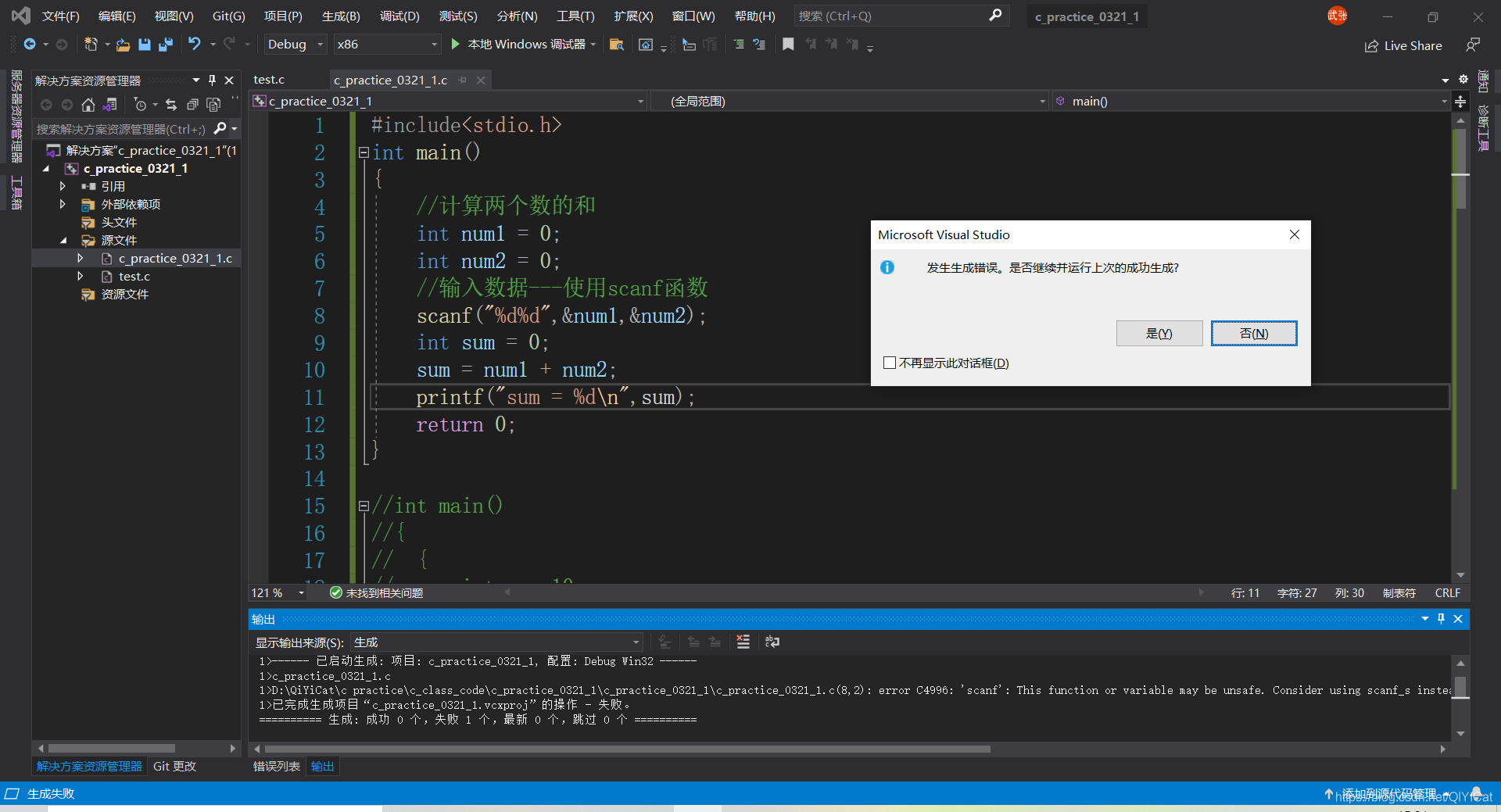
Task: Click the green start debugging arrow
Action: click(x=456, y=45)
